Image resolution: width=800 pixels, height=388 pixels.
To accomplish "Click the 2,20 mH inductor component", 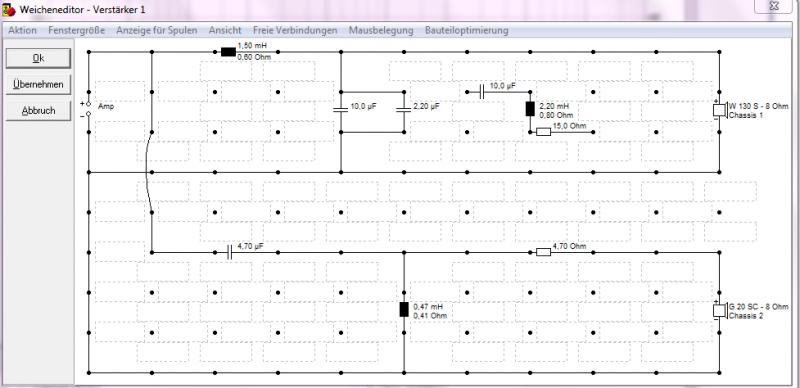I will click(530, 109).
